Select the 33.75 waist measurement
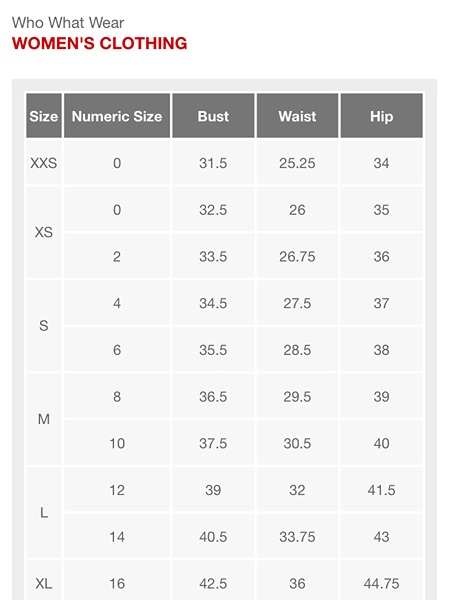The height and width of the screenshot is (600, 455). pyautogui.click(x=297, y=536)
